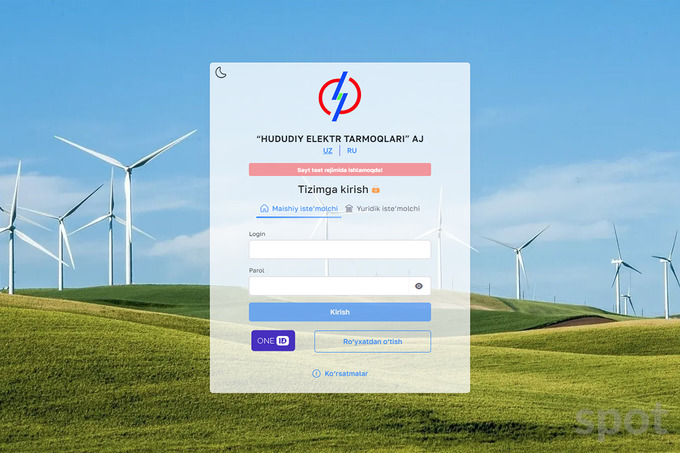The width and height of the screenshot is (680, 453).
Task: Show password with the eye icon
Action: pyautogui.click(x=419, y=286)
